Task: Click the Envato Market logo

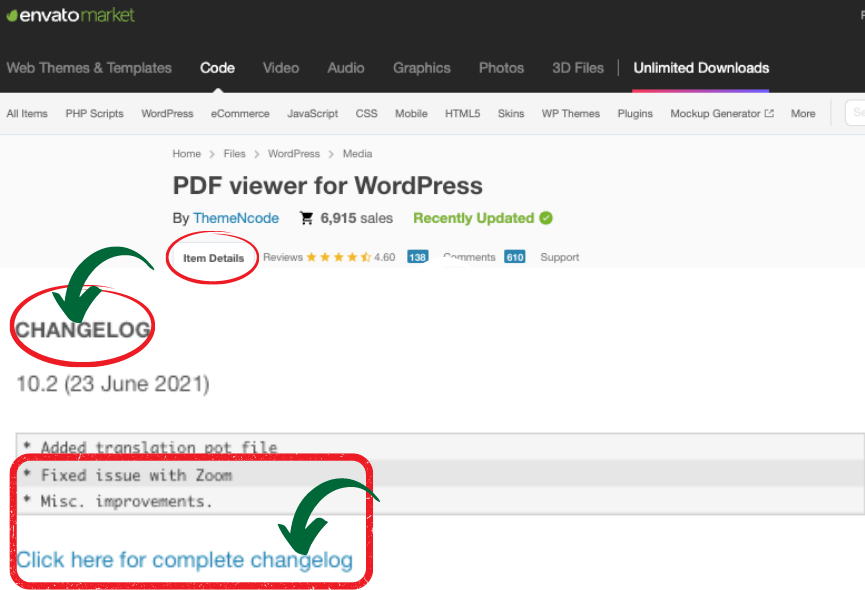Action: click(70, 15)
